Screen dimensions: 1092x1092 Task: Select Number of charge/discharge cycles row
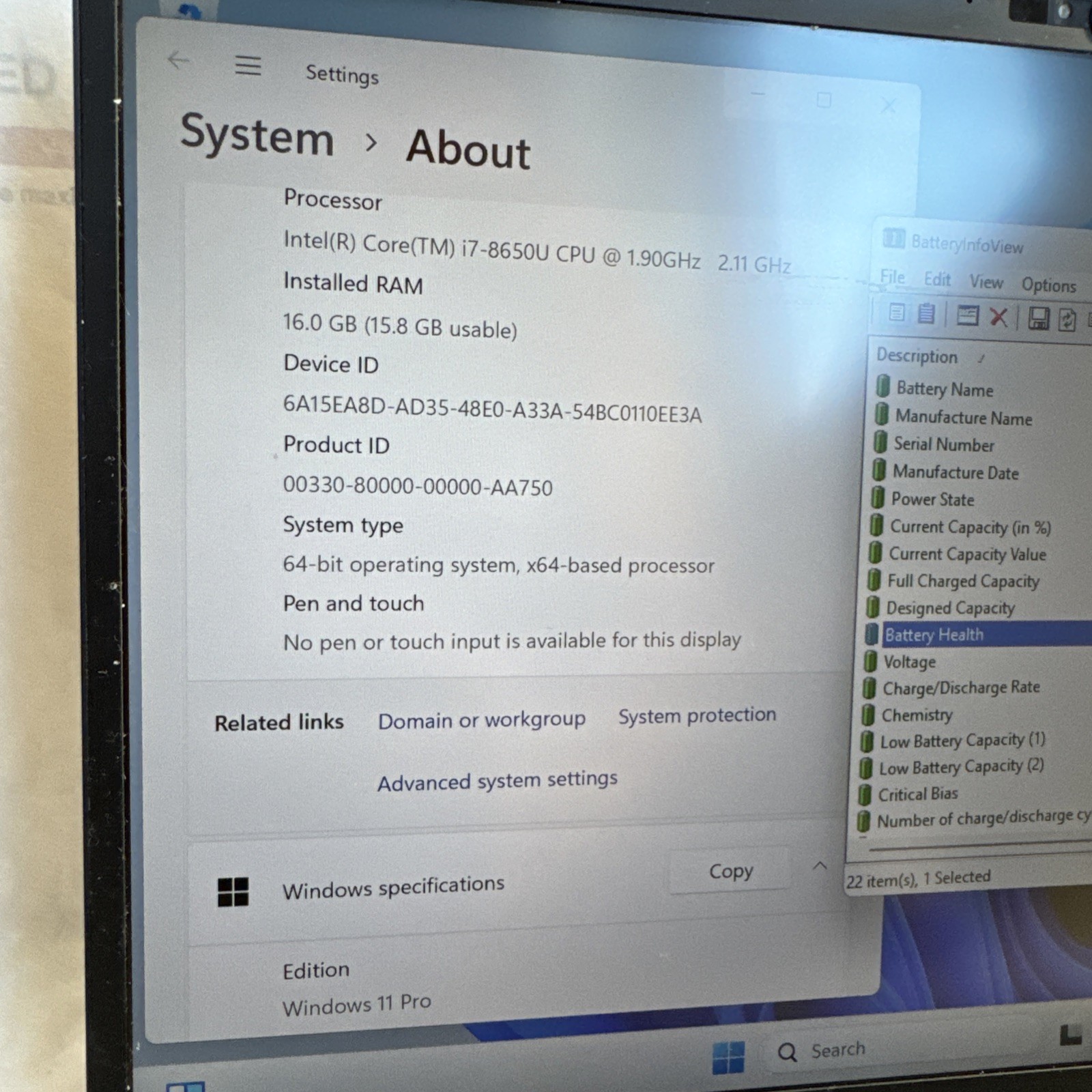tap(974, 819)
